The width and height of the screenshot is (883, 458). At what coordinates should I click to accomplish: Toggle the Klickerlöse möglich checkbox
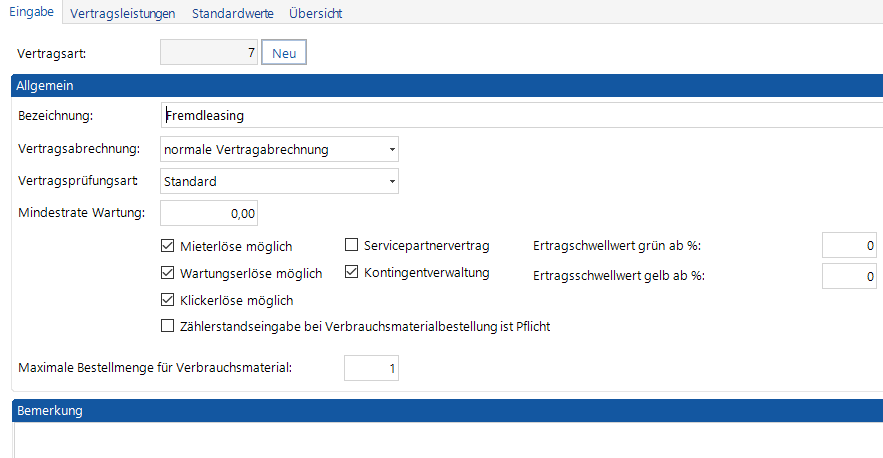tap(168, 299)
